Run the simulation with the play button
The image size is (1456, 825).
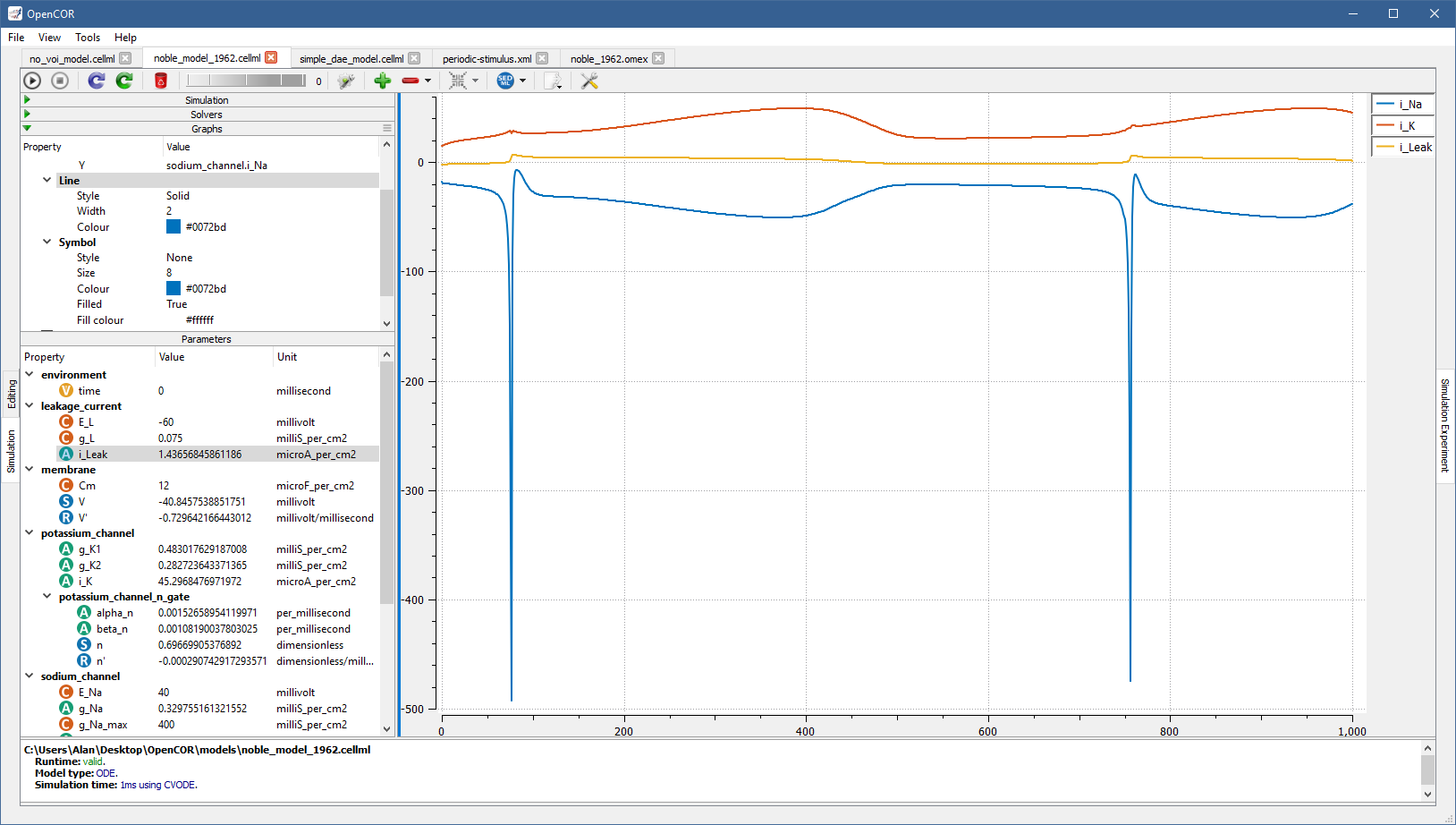click(x=32, y=81)
